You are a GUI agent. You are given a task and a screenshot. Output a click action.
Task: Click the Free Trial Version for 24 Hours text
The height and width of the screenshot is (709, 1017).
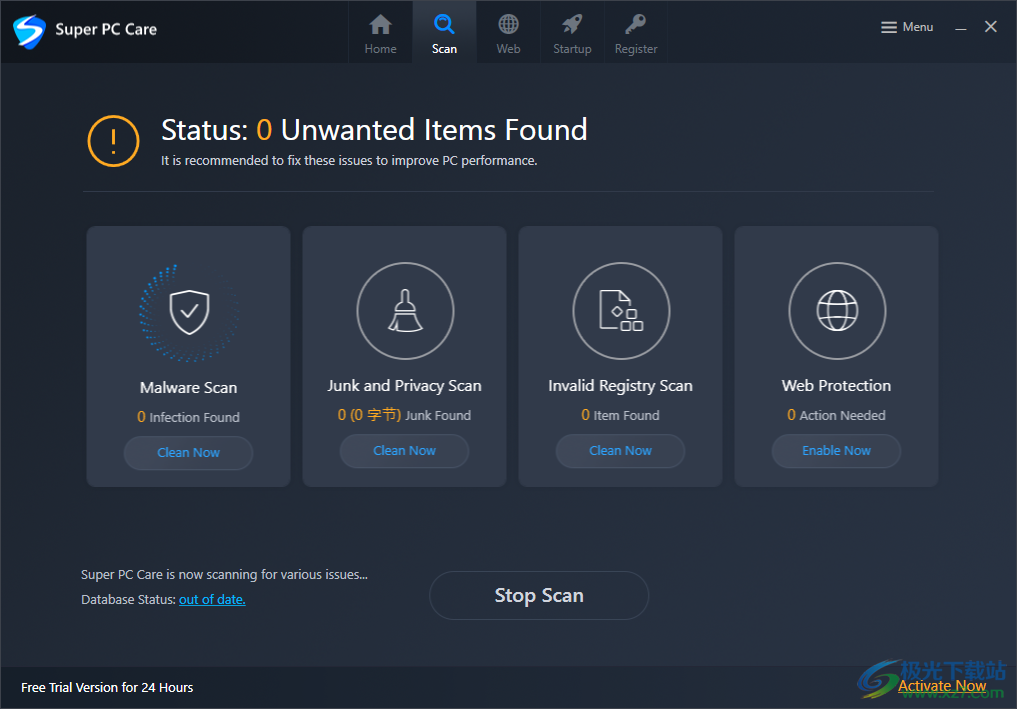107,688
